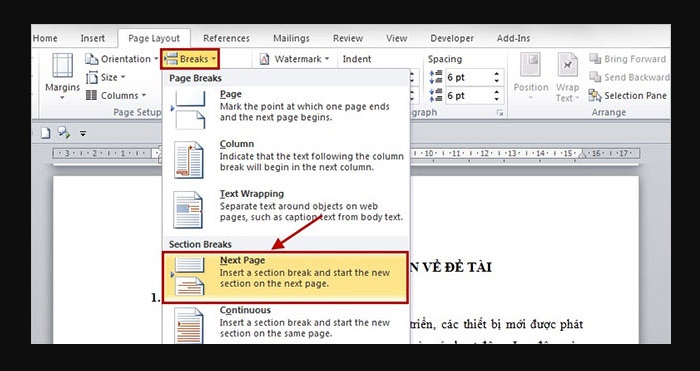The image size is (700, 371).
Task: Click the Column break thumbnail icon
Action: tap(188, 160)
